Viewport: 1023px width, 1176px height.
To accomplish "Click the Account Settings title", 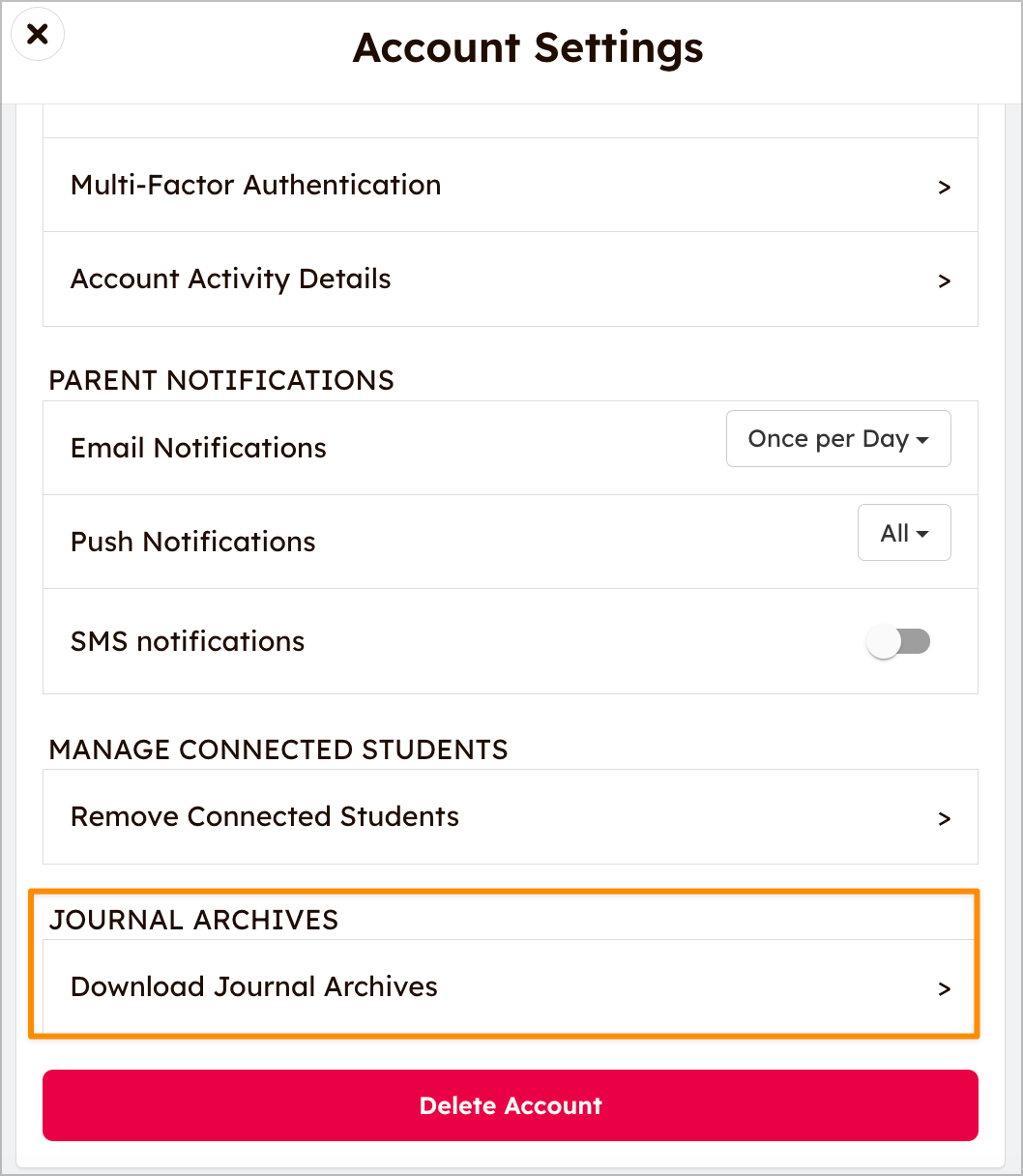I will tap(528, 47).
